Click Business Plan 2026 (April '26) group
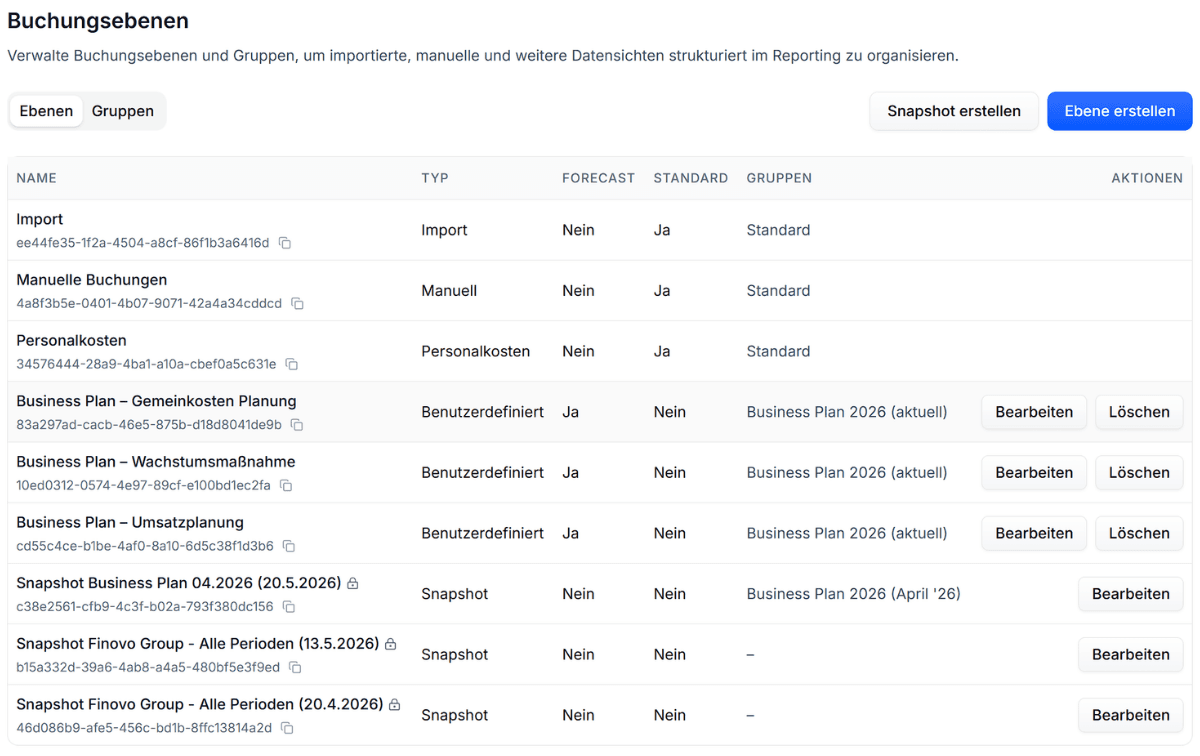 pyautogui.click(x=854, y=594)
